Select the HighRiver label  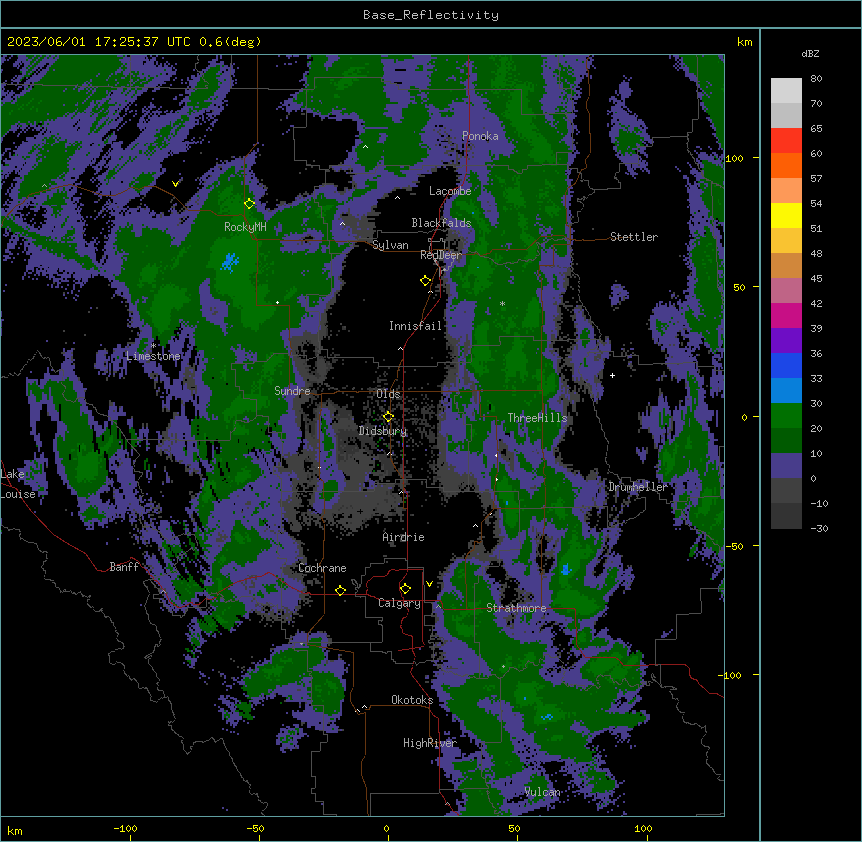click(x=430, y=743)
